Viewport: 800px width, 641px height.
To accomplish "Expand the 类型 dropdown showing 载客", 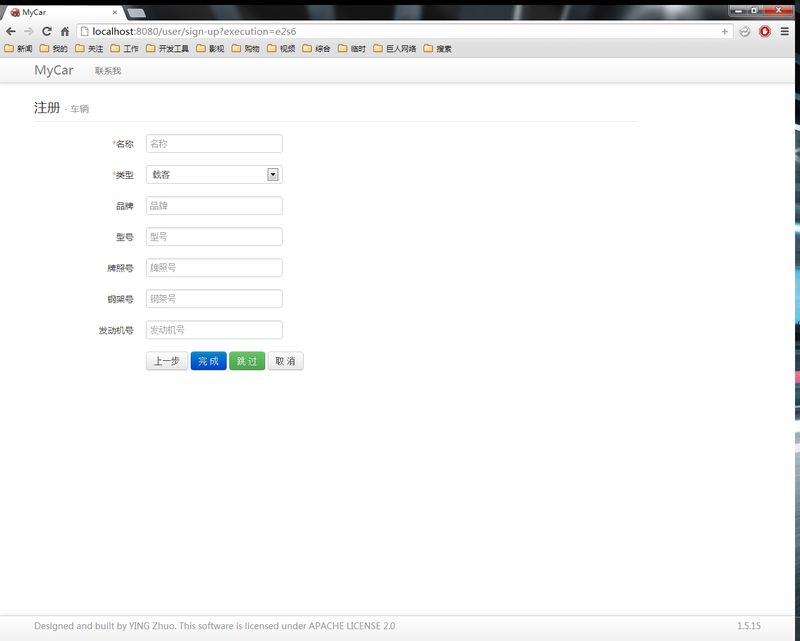I will click(214, 175).
